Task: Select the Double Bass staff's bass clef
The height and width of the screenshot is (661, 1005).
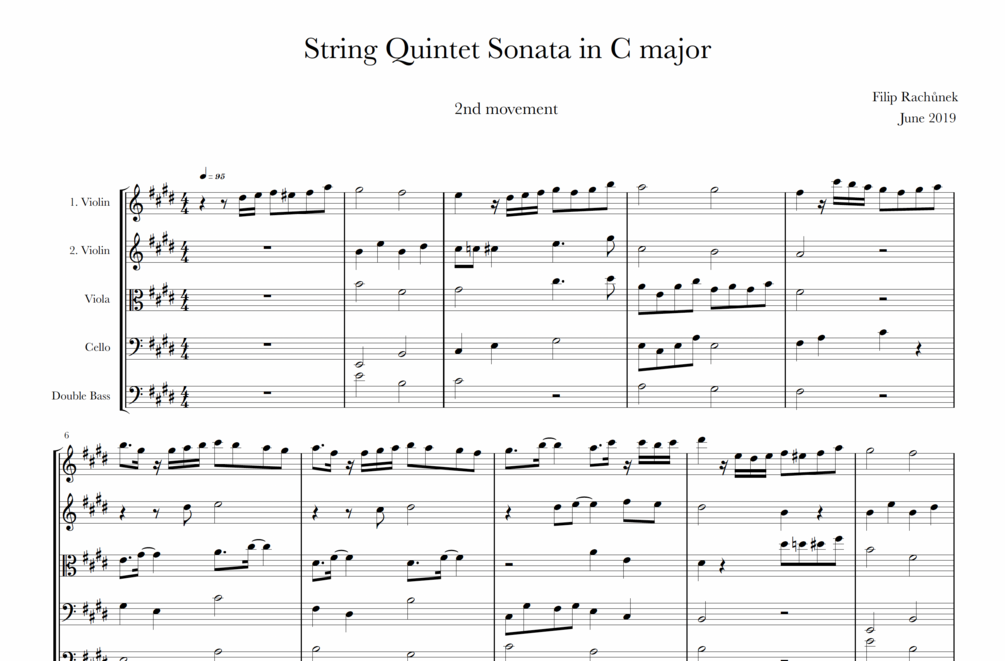Action: [137, 395]
